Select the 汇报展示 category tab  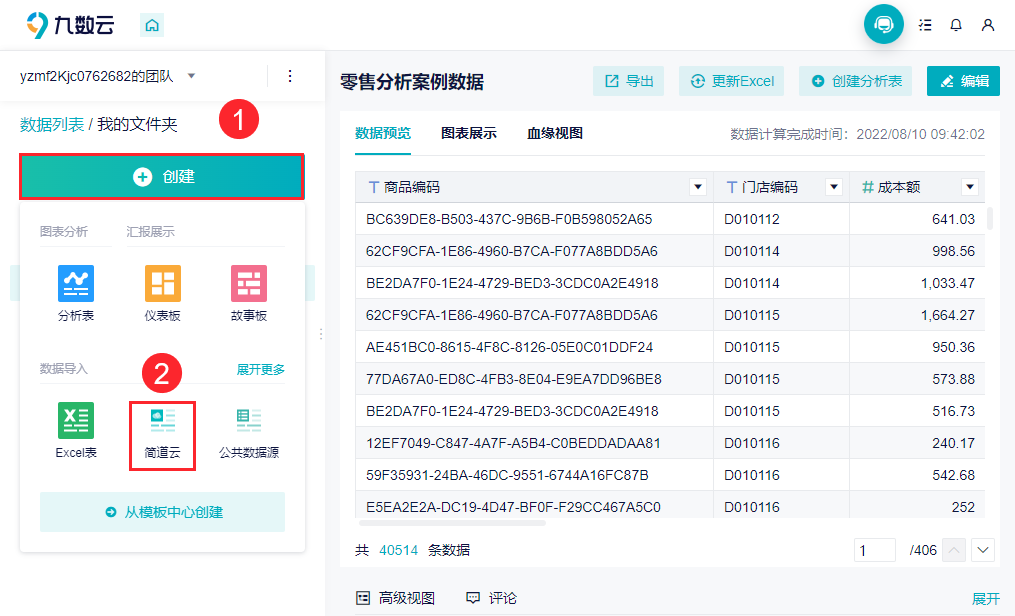(150, 232)
